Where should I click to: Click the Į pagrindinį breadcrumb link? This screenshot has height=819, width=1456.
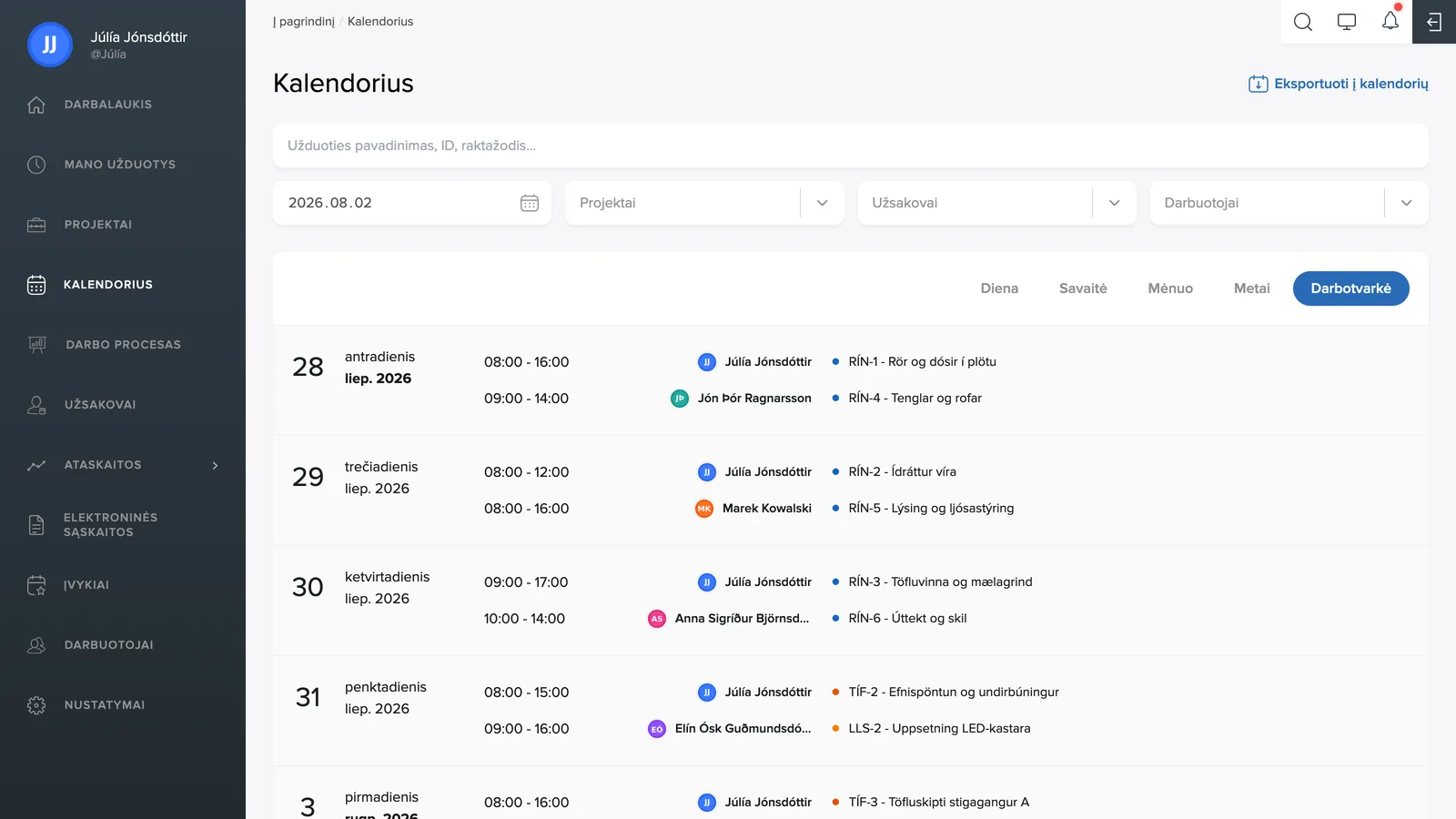click(x=304, y=22)
